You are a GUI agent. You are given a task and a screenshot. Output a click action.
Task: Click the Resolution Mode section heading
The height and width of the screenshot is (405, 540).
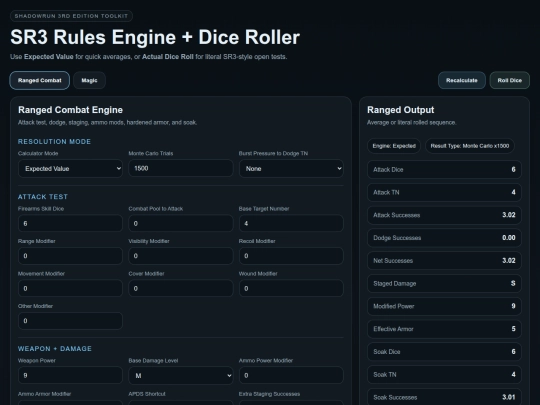tap(54, 142)
